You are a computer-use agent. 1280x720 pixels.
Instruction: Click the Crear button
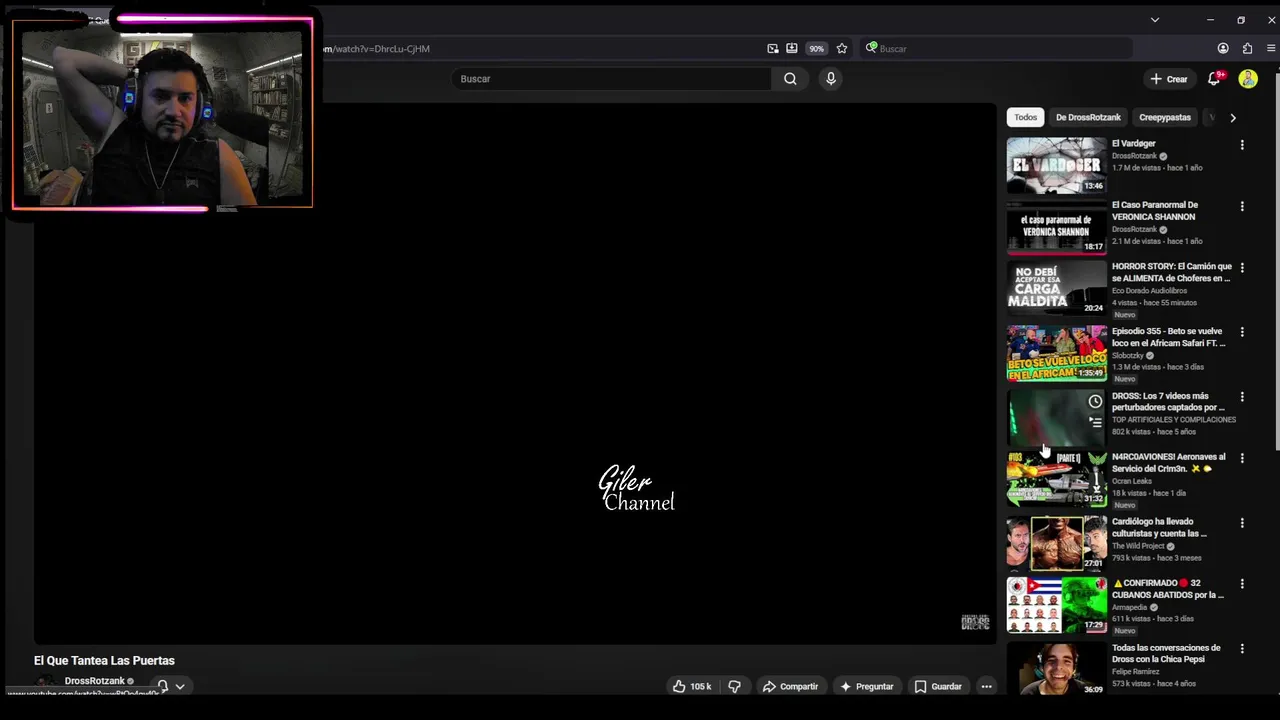click(x=1168, y=79)
